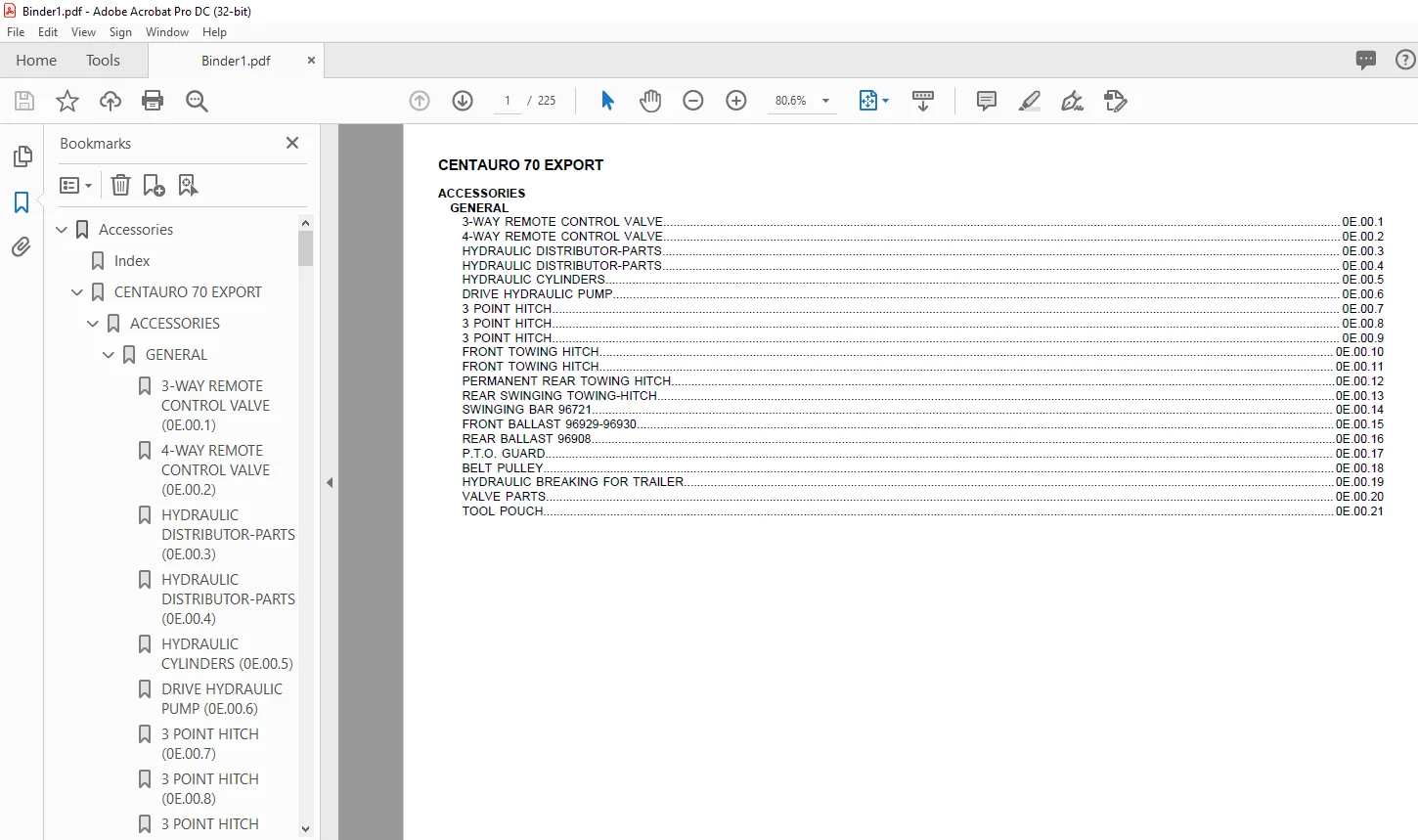Switch to the Home tab
1418x840 pixels.
pyautogui.click(x=36, y=61)
